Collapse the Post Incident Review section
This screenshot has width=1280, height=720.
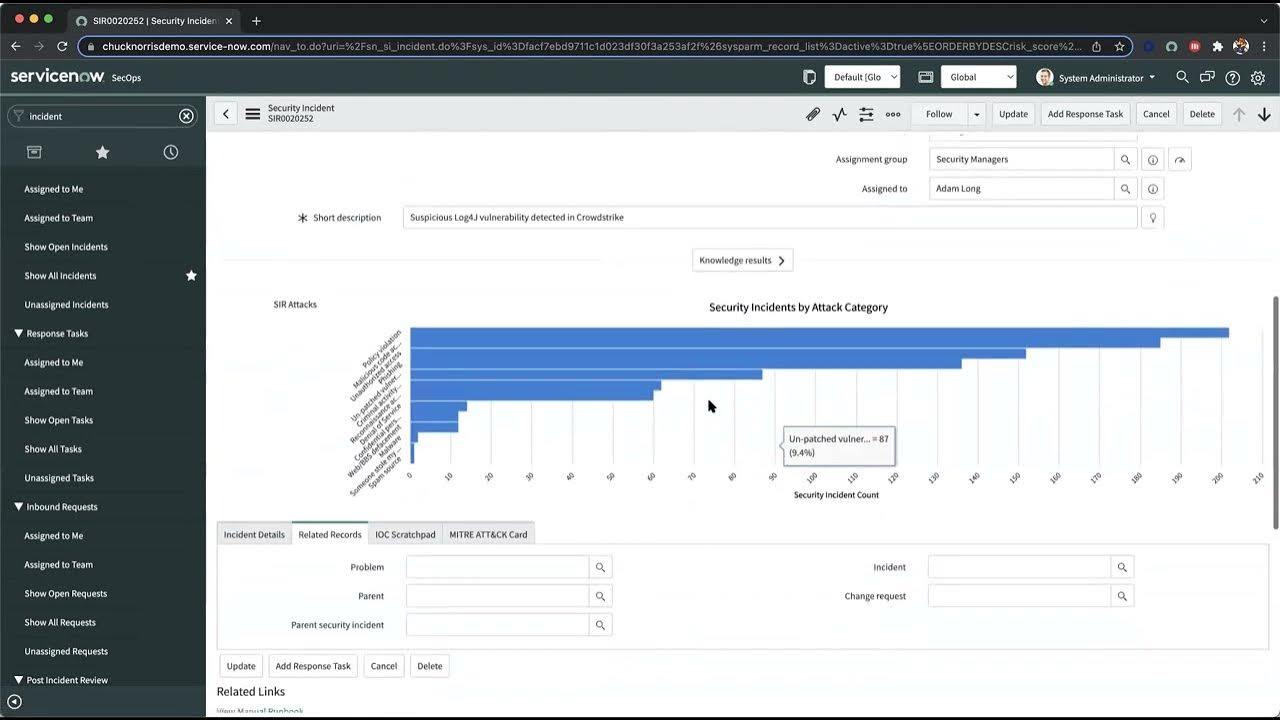tap(18, 680)
